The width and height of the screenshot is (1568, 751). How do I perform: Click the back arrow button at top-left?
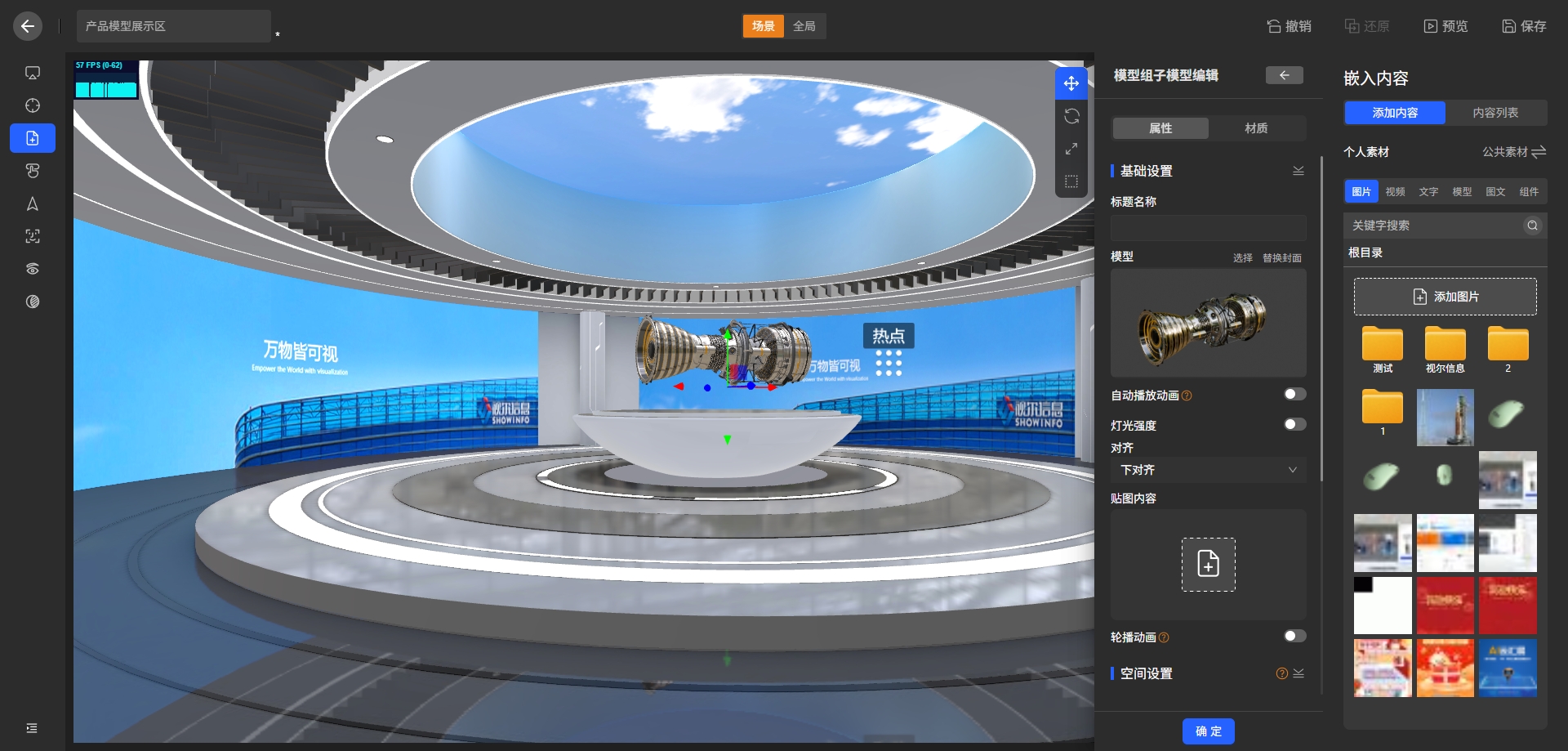[28, 26]
